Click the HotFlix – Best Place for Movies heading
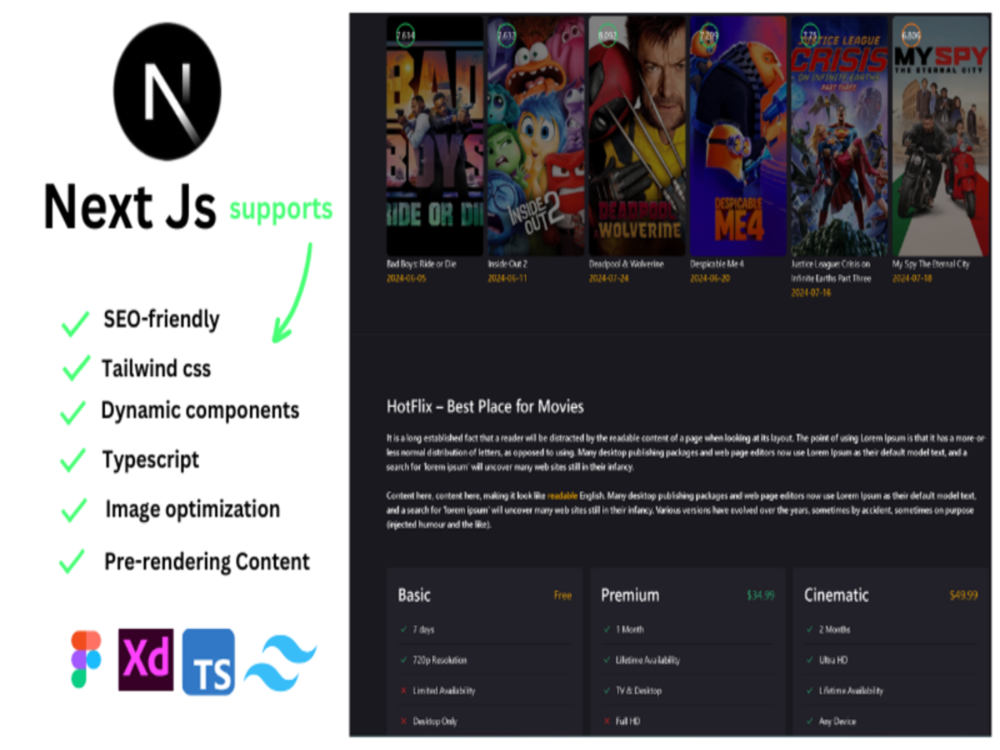The height and width of the screenshot is (750, 1000). point(485,407)
